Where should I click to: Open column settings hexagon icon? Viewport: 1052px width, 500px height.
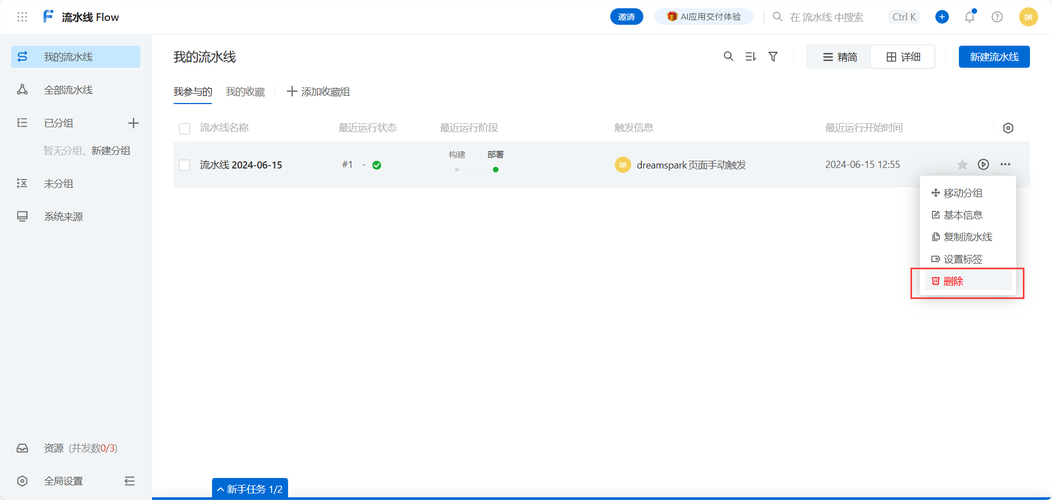click(1008, 128)
